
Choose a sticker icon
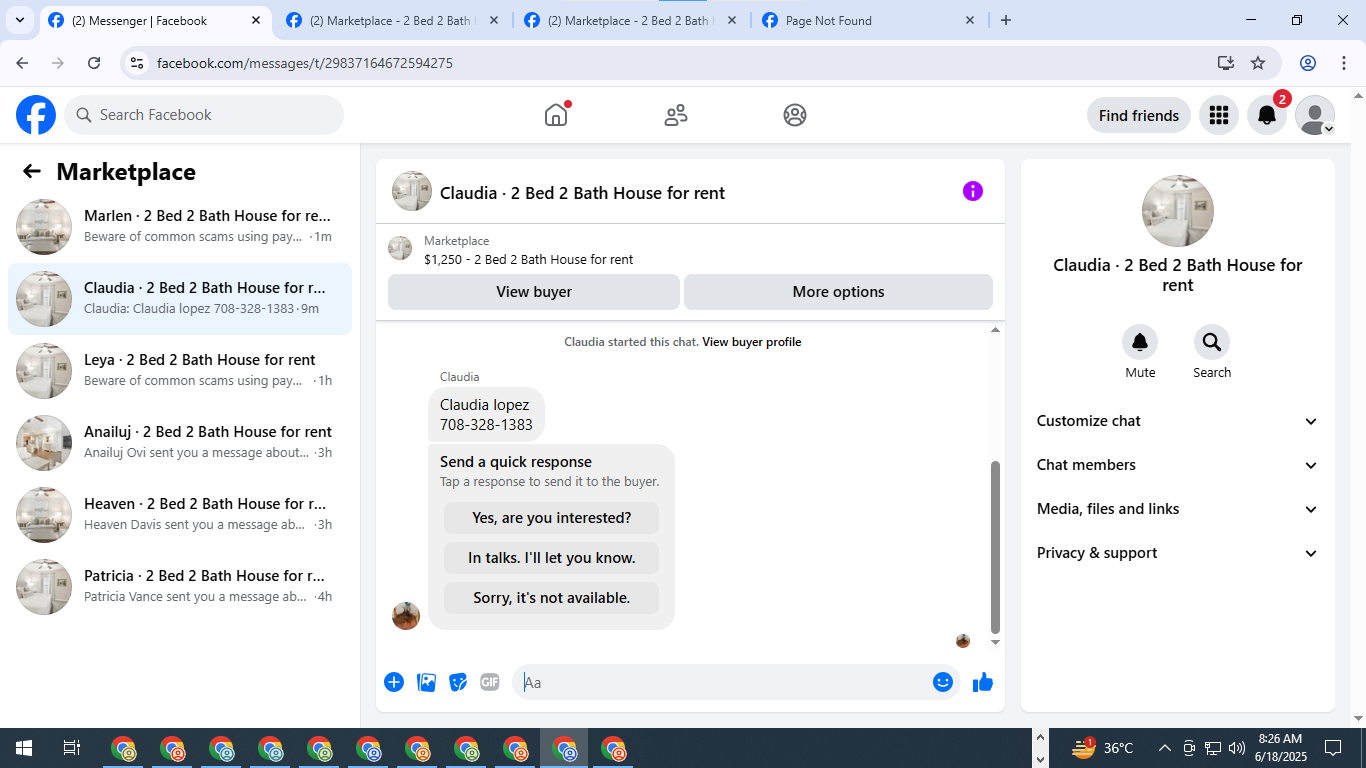(x=458, y=682)
